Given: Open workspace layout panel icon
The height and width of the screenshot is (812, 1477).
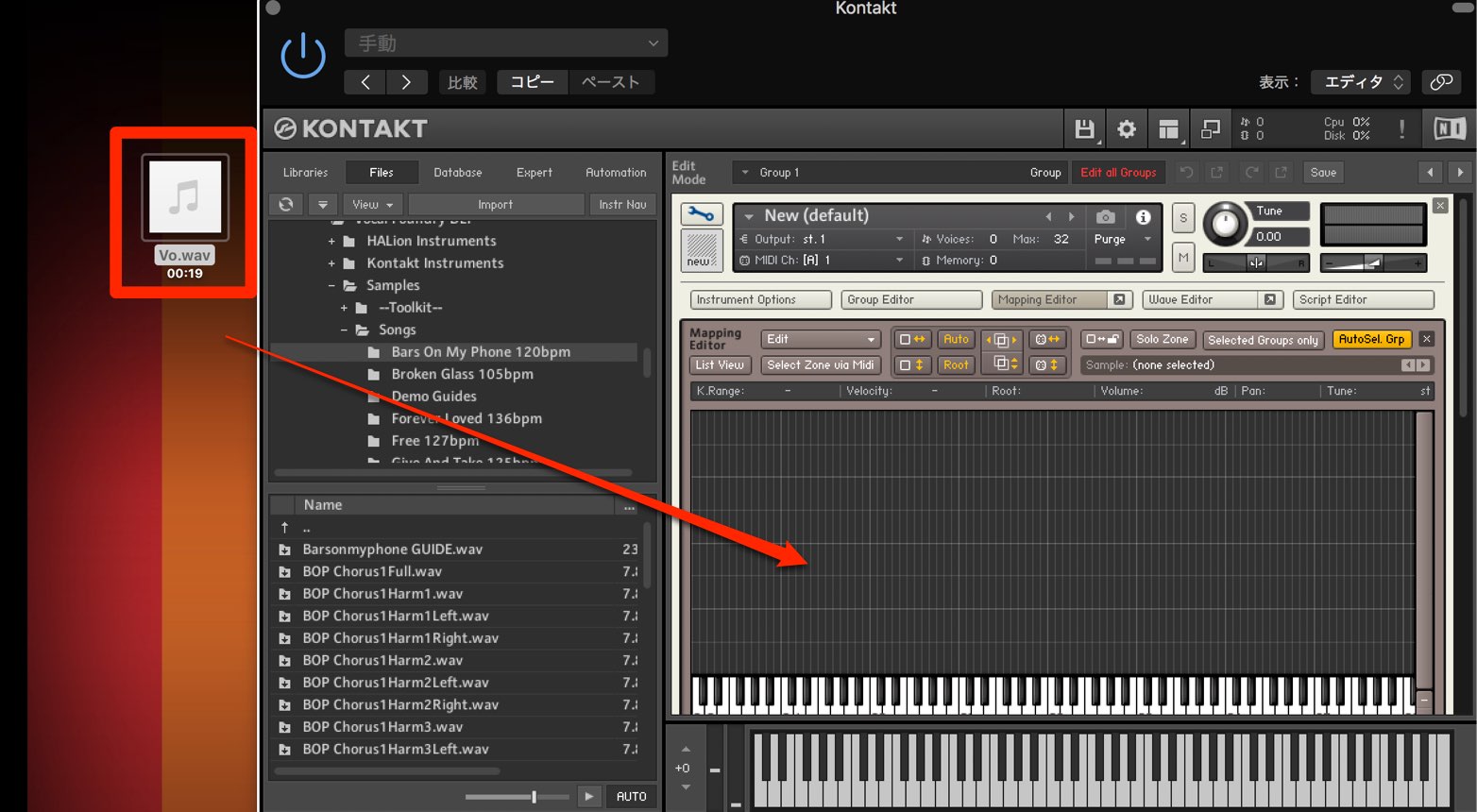Looking at the screenshot, I should (x=1169, y=129).
